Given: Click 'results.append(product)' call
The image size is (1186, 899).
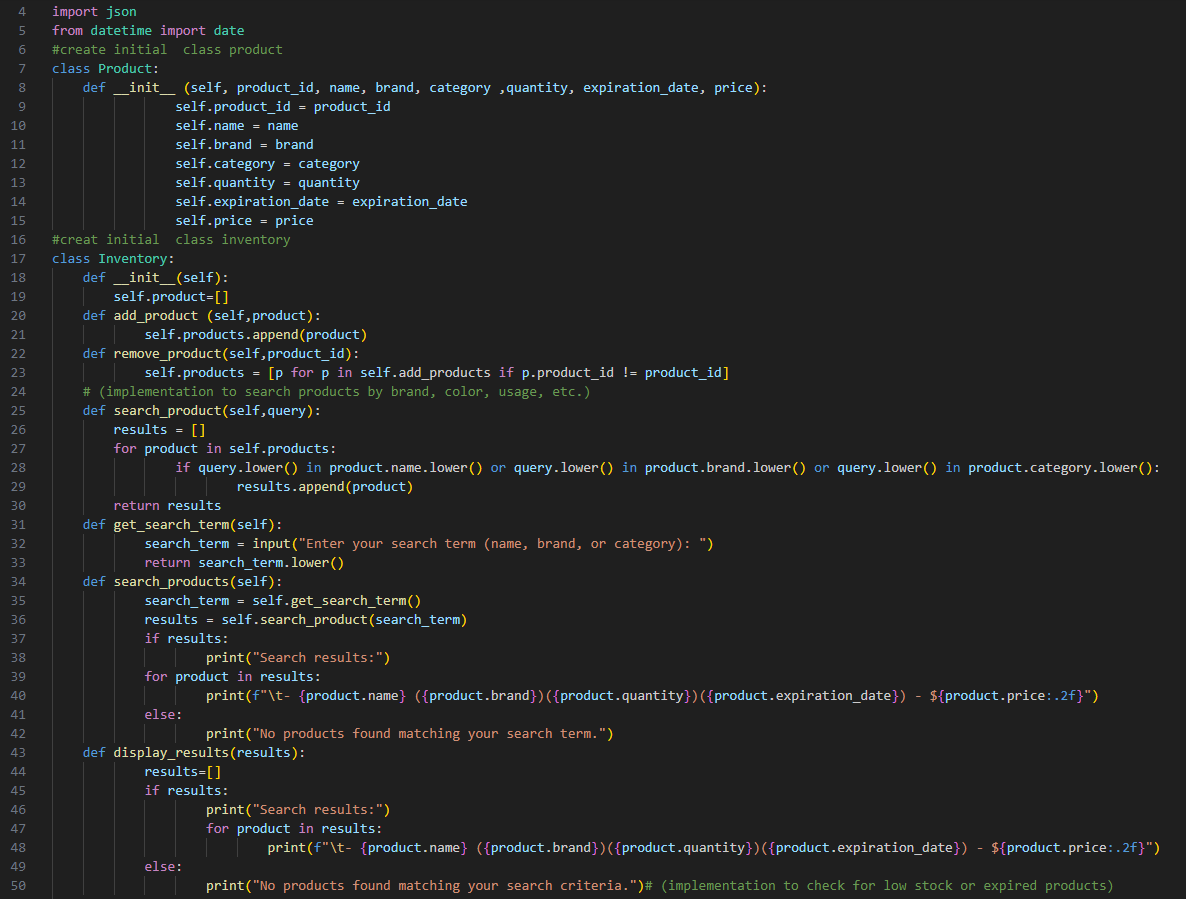Looking at the screenshot, I should (325, 486).
